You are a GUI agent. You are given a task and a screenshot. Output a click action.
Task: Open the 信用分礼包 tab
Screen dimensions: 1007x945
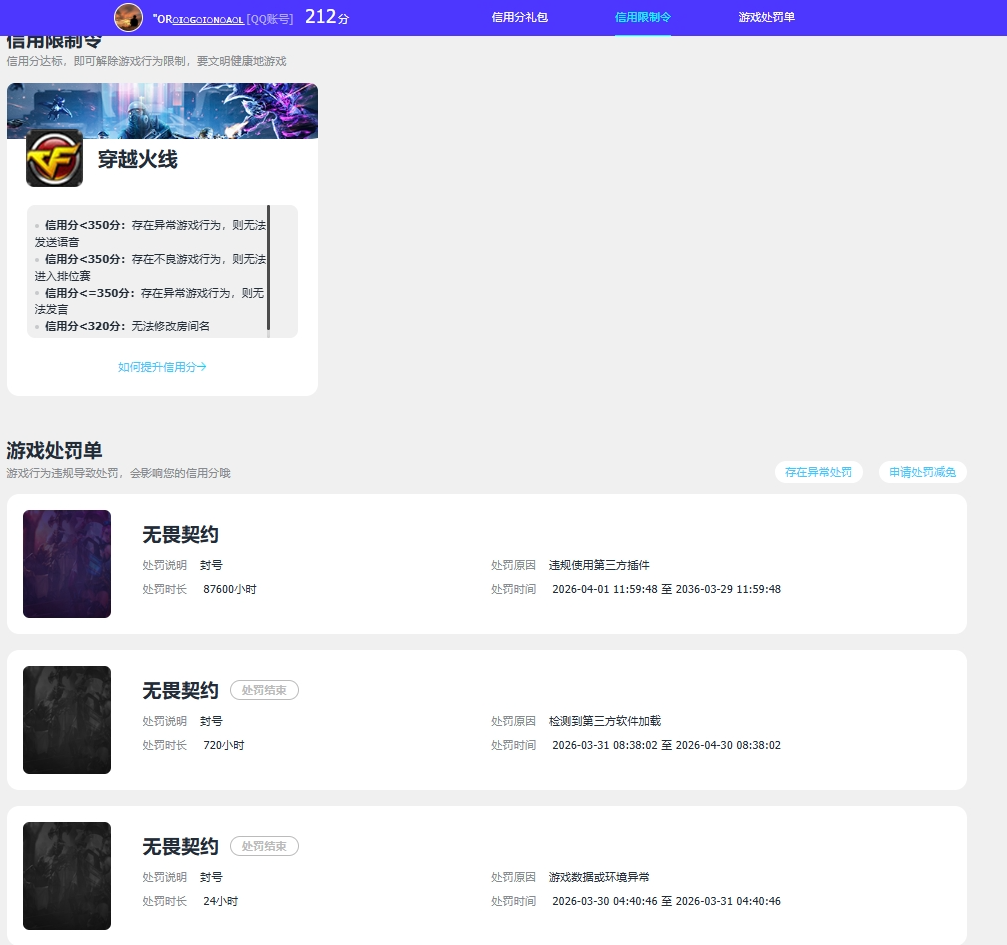520,17
